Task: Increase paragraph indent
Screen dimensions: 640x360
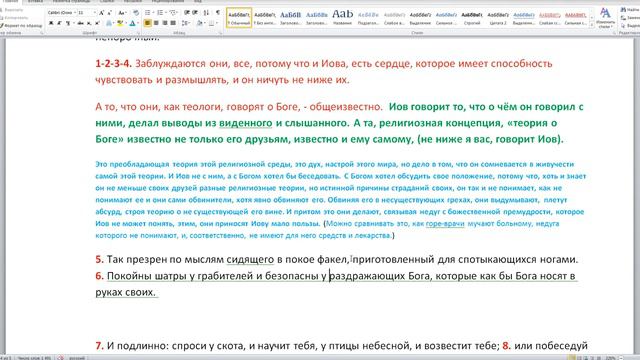Action: pos(195,13)
